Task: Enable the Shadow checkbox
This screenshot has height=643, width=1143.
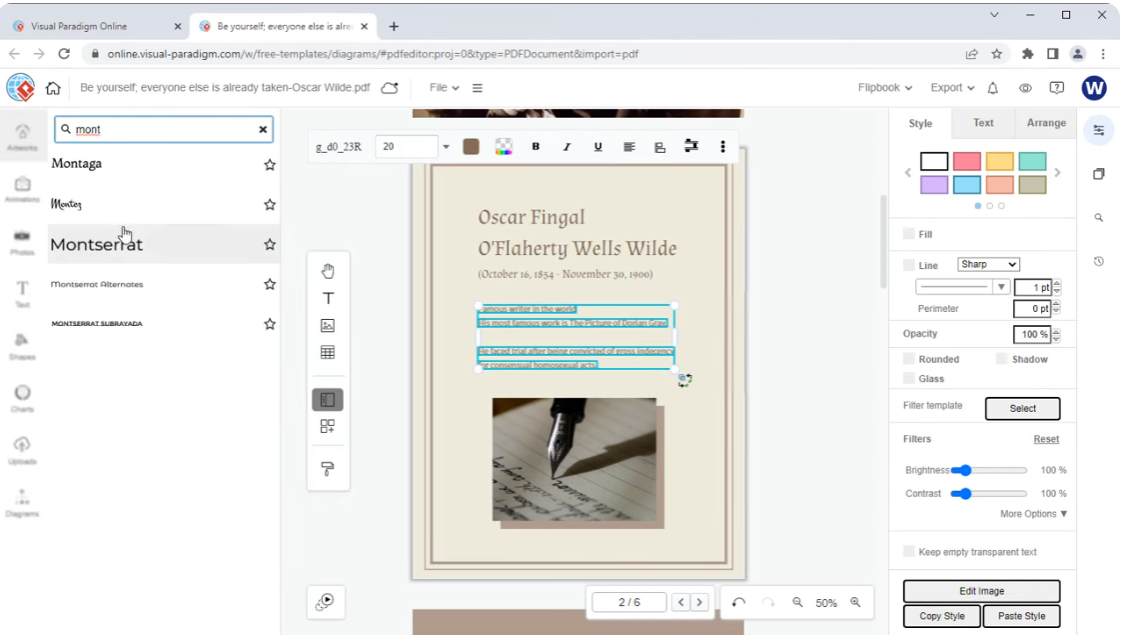Action: 1002,359
